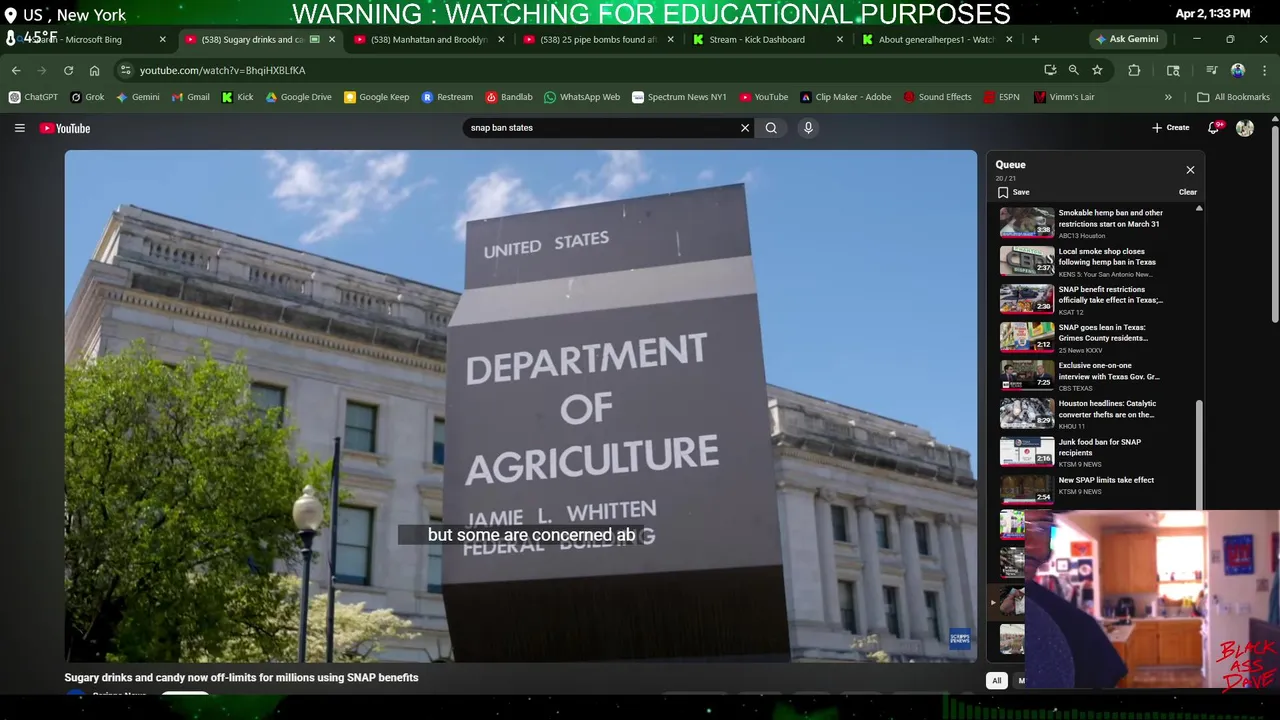
Task: Play queue video Exclusive one-on-one interview Texas Gov
Action: point(1097,375)
